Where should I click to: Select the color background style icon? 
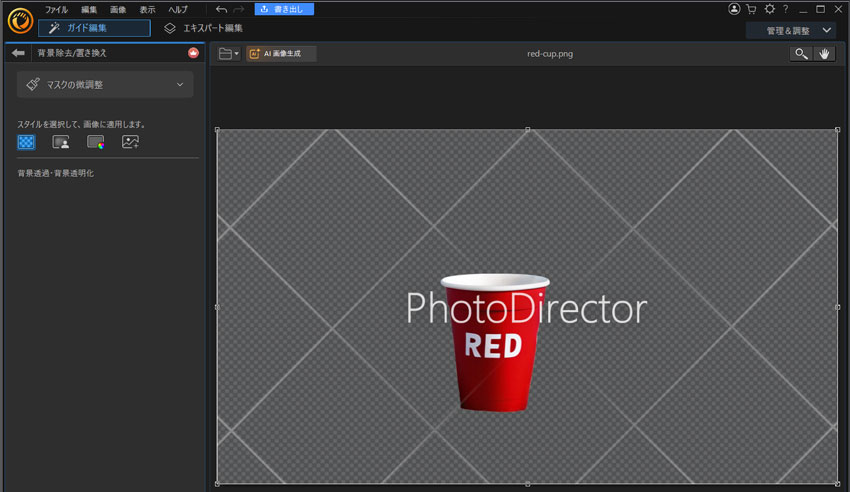click(95, 142)
